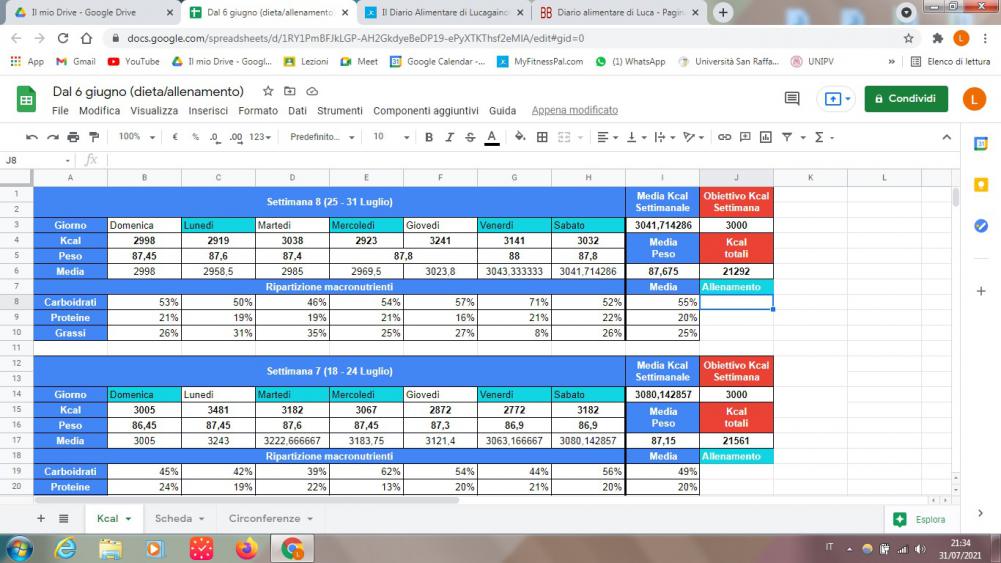The width and height of the screenshot is (1001, 563).
Task: Click the print icon
Action: (75, 137)
